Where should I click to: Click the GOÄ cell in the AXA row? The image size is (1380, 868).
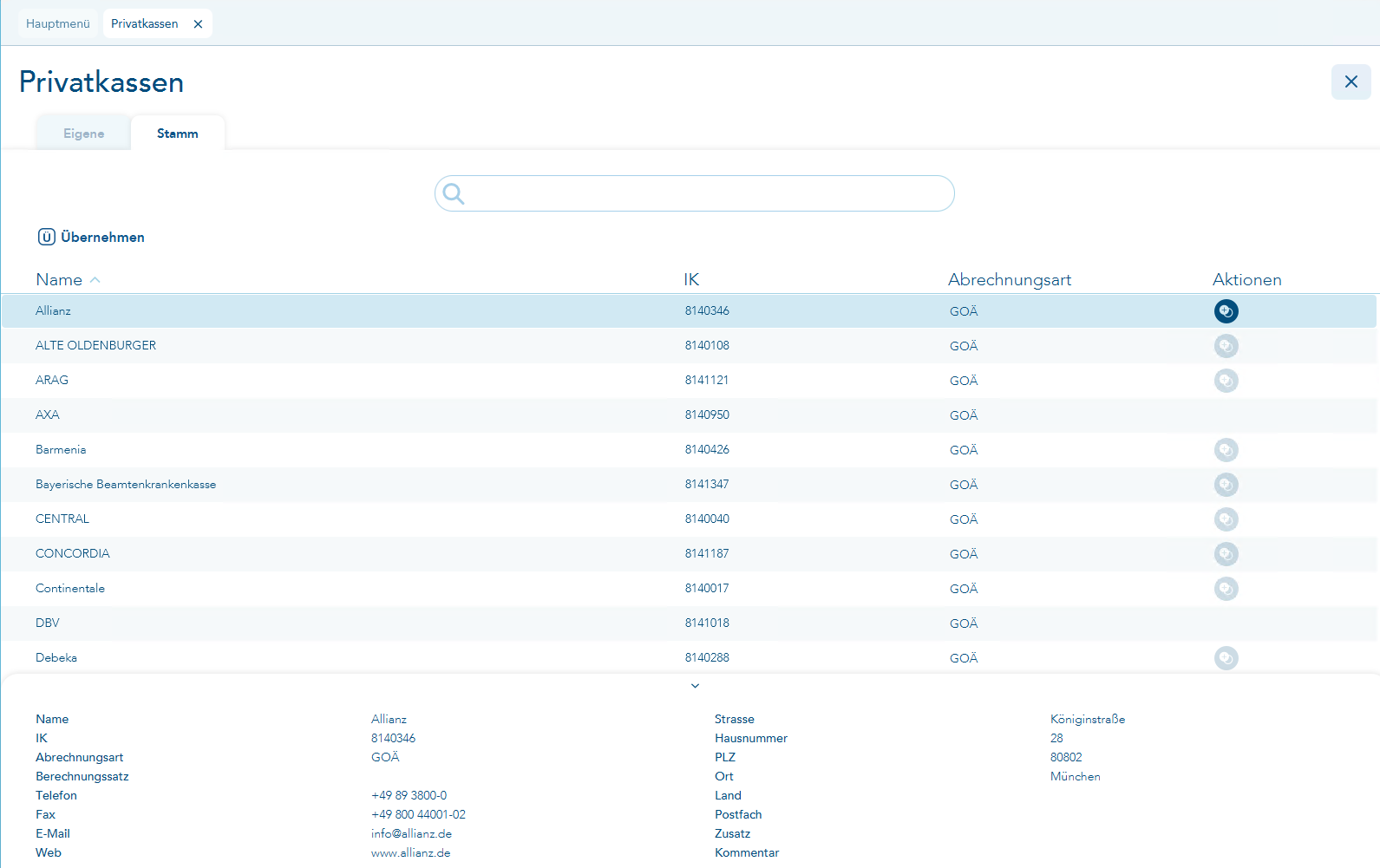(964, 415)
